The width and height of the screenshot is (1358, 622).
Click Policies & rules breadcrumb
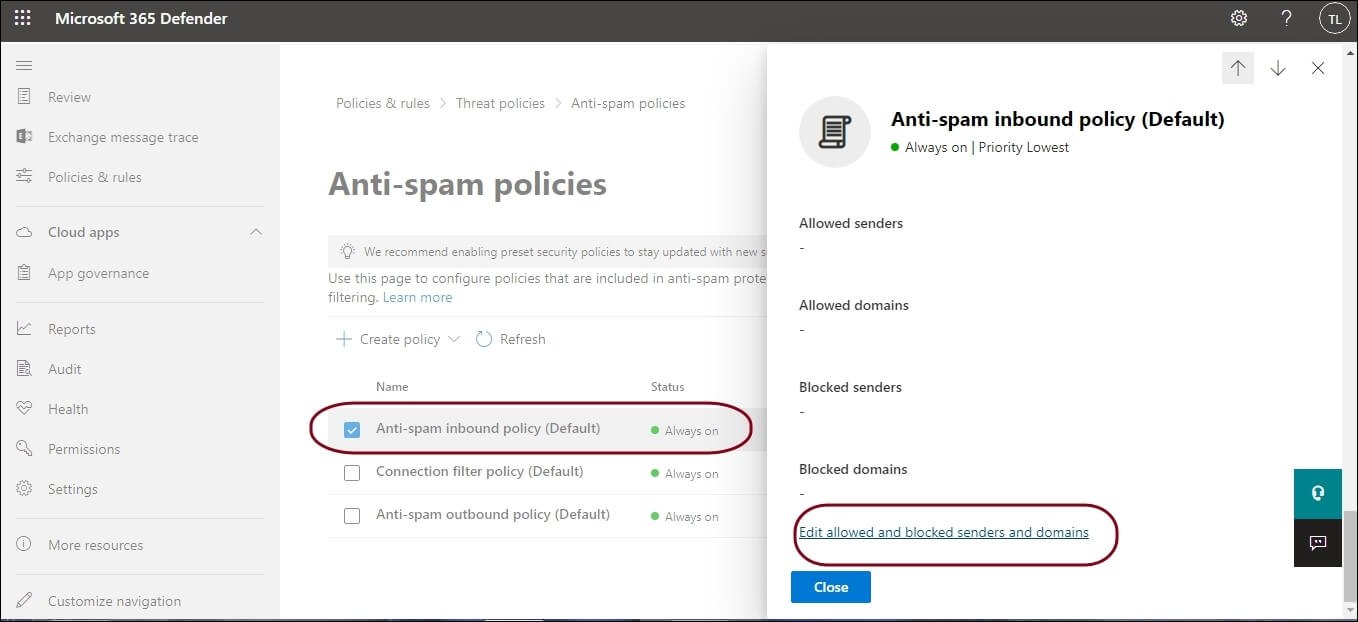(383, 103)
